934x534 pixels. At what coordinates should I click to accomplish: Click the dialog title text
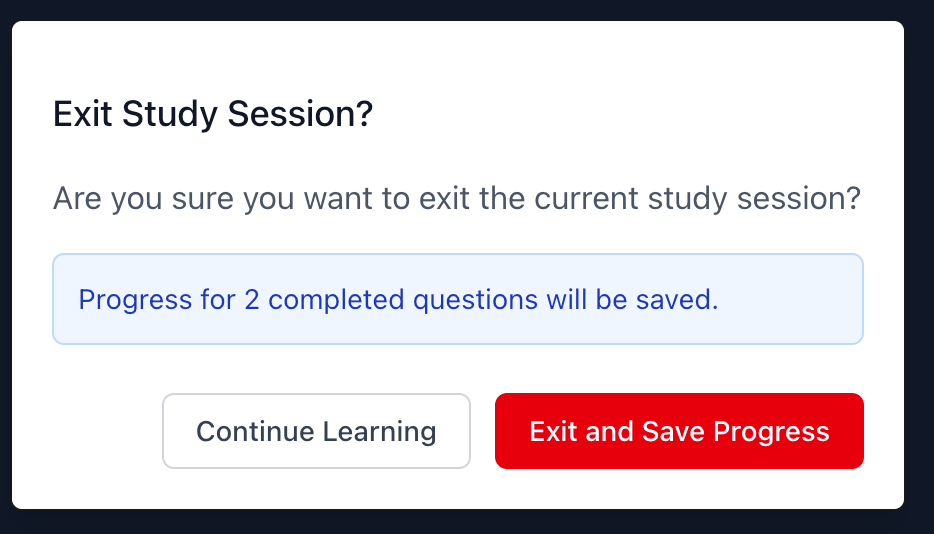[213, 114]
